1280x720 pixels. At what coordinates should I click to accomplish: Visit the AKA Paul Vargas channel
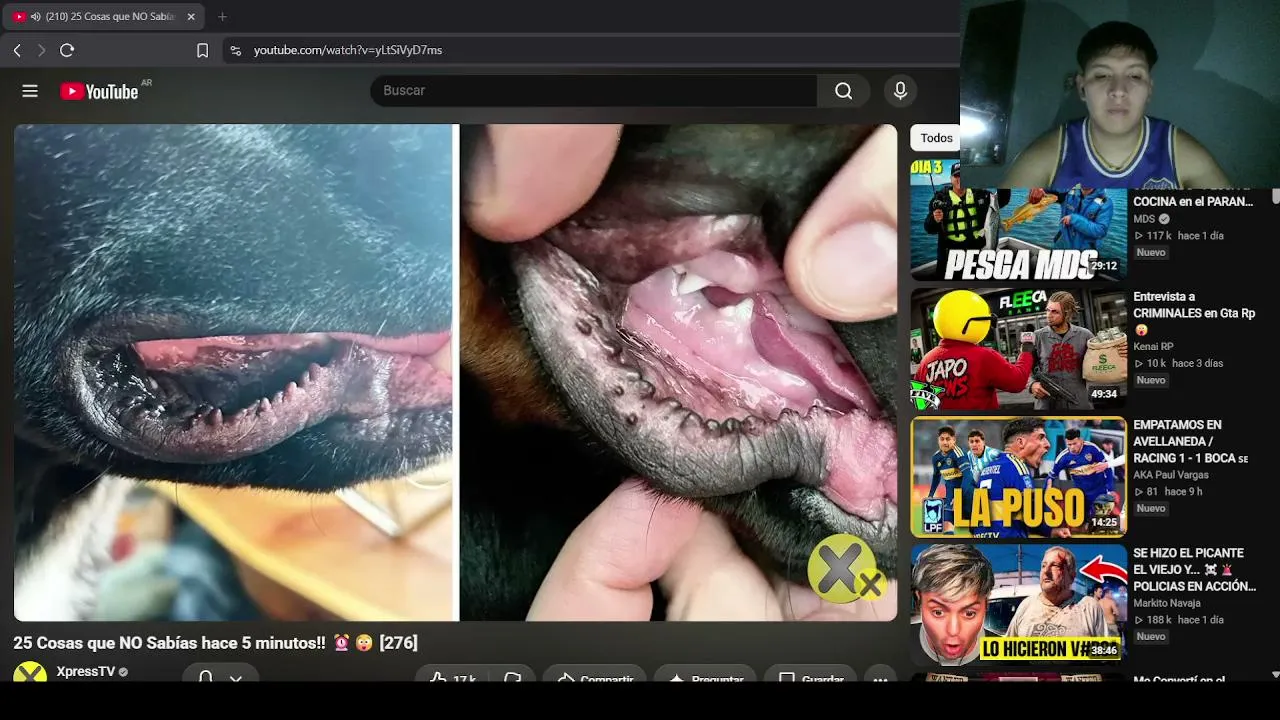[x=1170, y=475]
